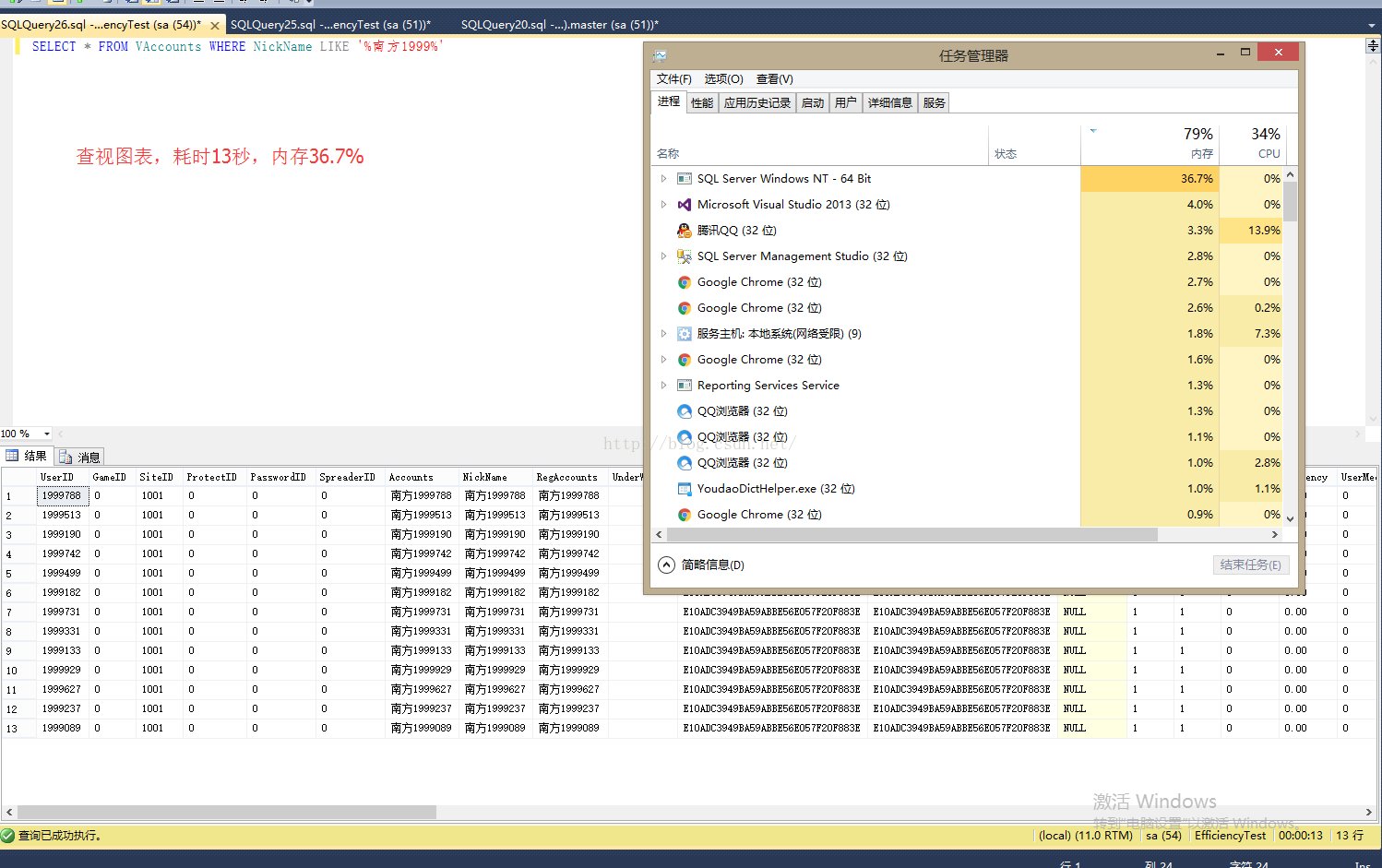Expand the Reporting Services Service process

[663, 386]
